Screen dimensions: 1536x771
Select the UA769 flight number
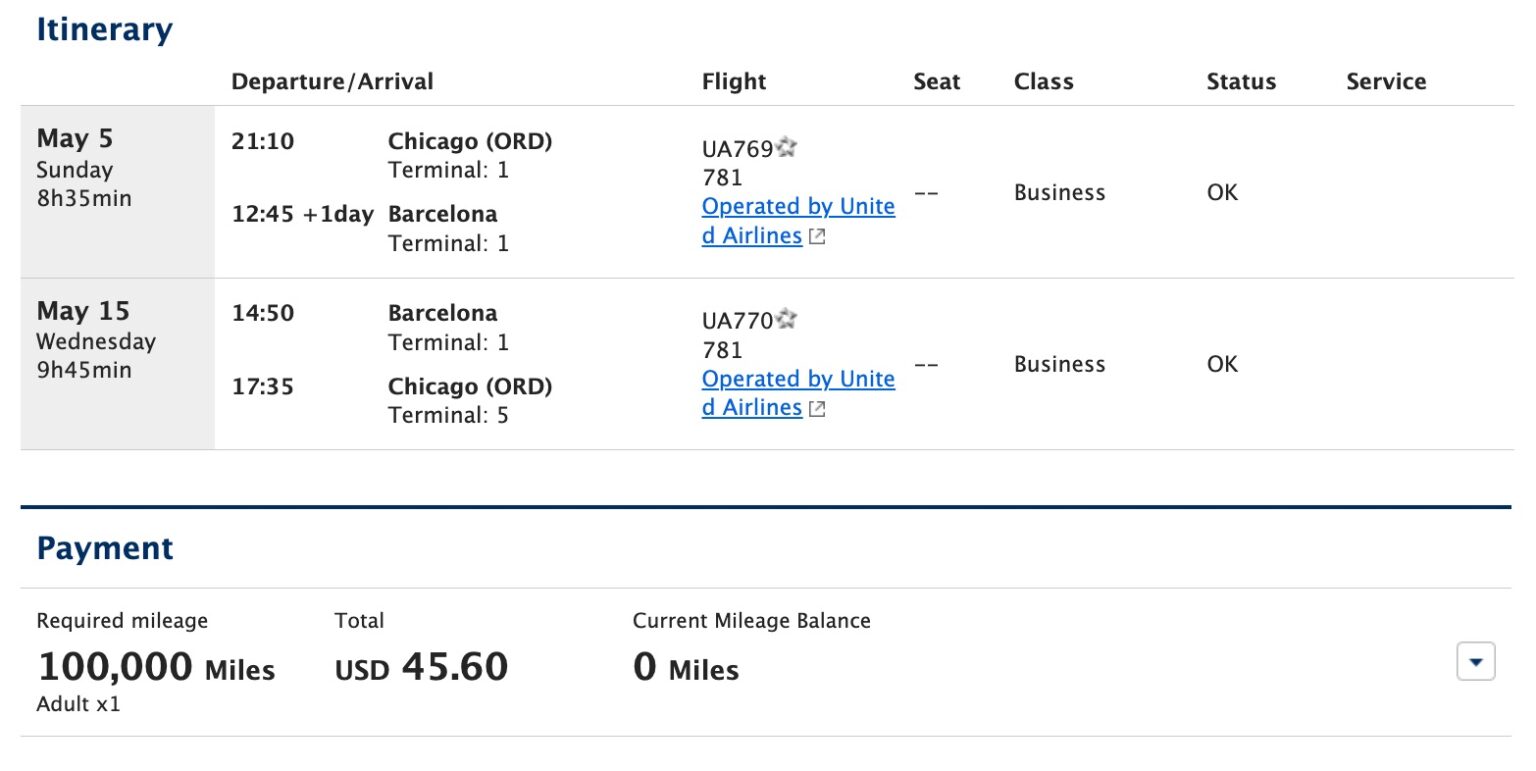(x=738, y=147)
